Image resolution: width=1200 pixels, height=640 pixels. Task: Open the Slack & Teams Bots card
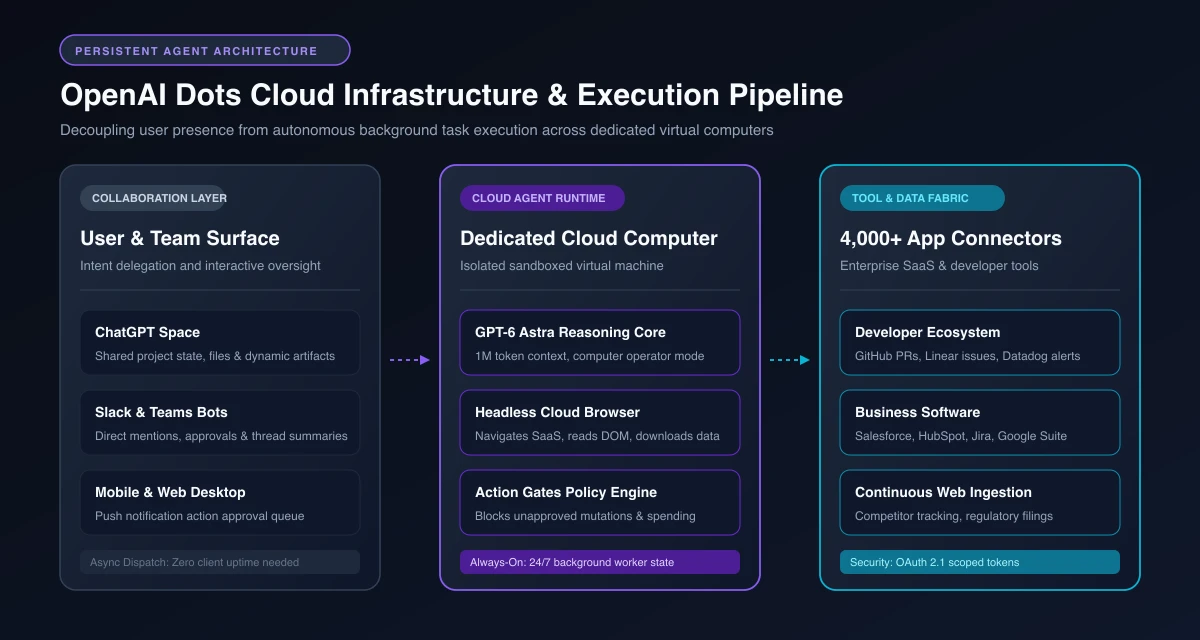pos(220,422)
